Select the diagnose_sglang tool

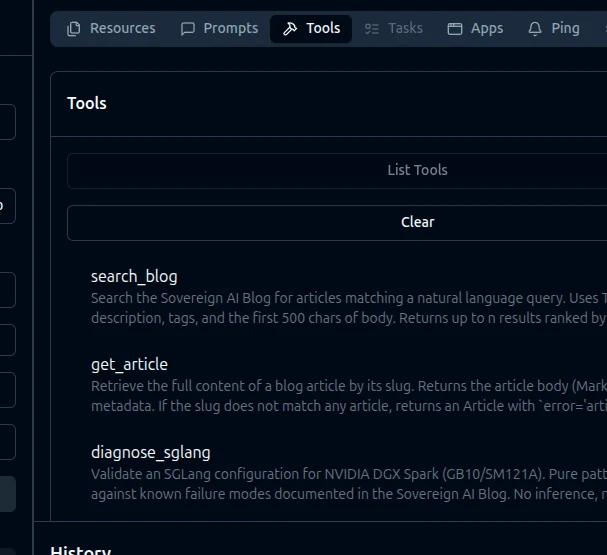pos(151,452)
